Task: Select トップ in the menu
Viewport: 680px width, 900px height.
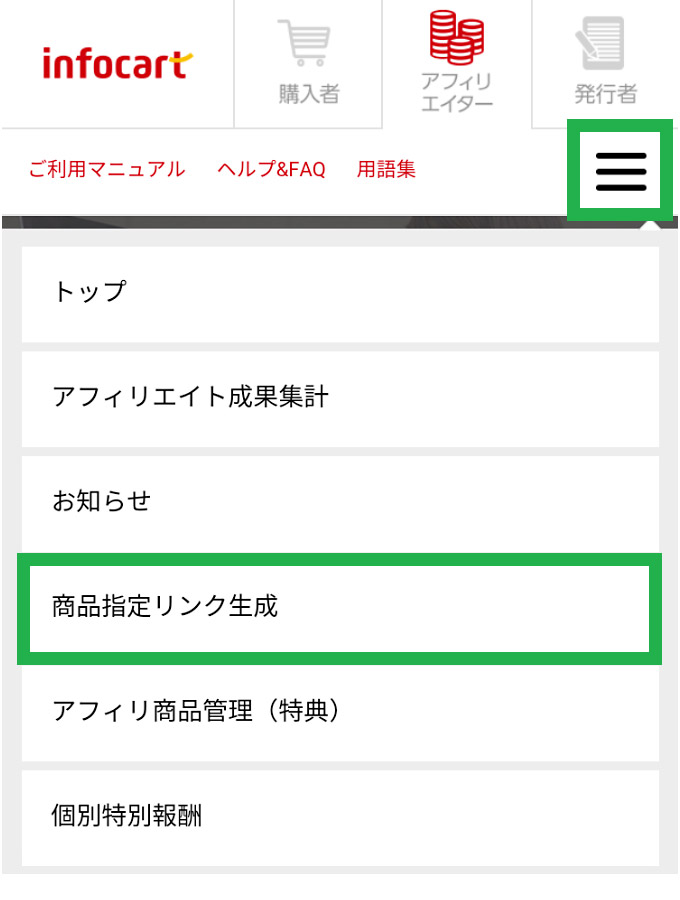Action: (x=340, y=293)
